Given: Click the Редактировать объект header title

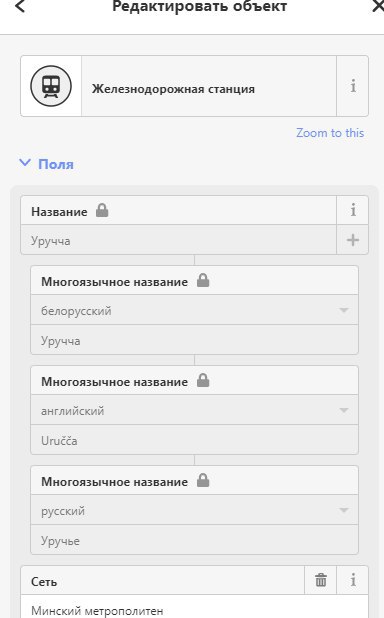Looking at the screenshot, I should click(200, 6).
